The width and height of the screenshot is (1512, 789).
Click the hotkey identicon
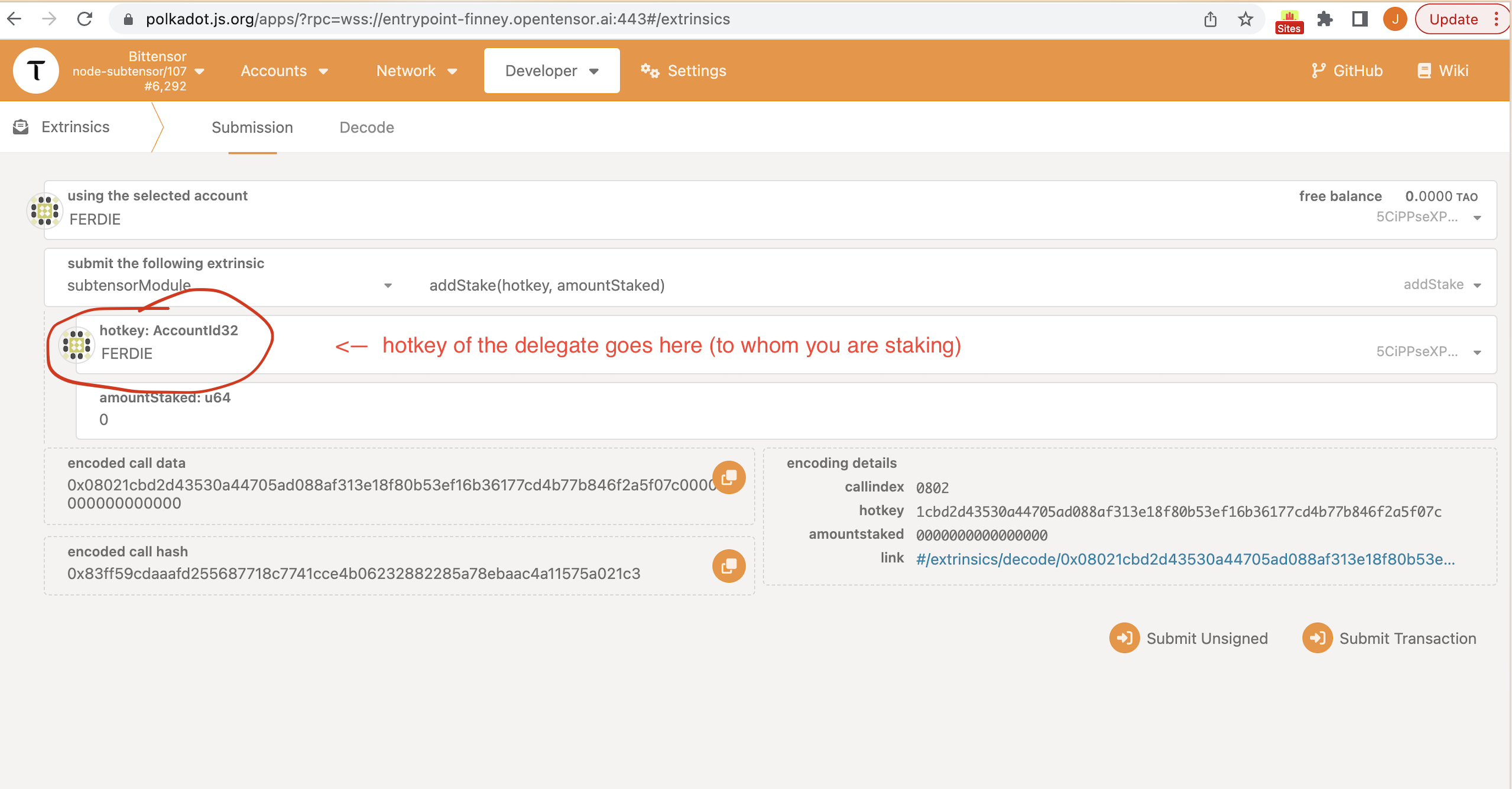(x=76, y=345)
